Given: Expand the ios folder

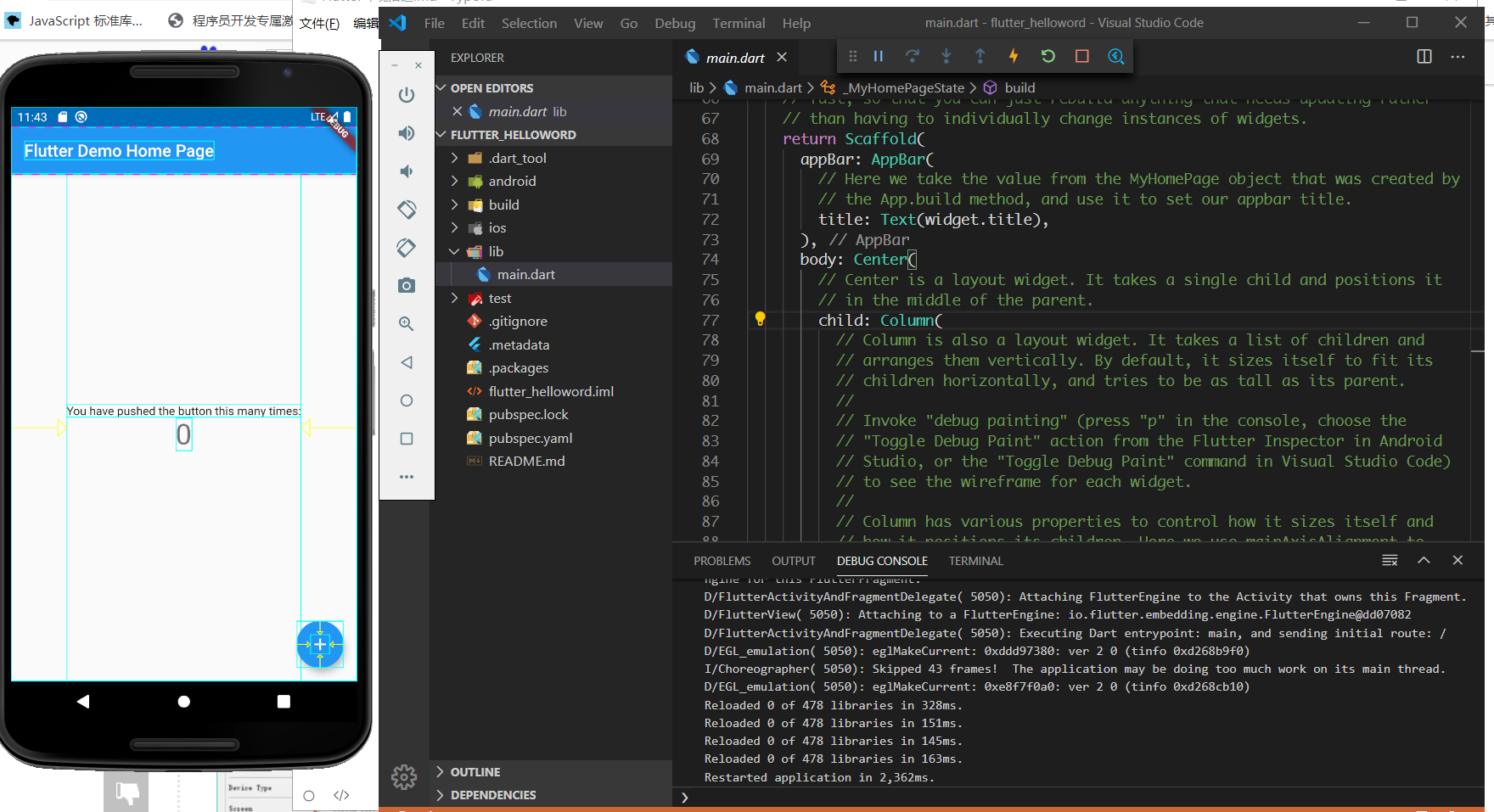Looking at the screenshot, I should [x=455, y=227].
